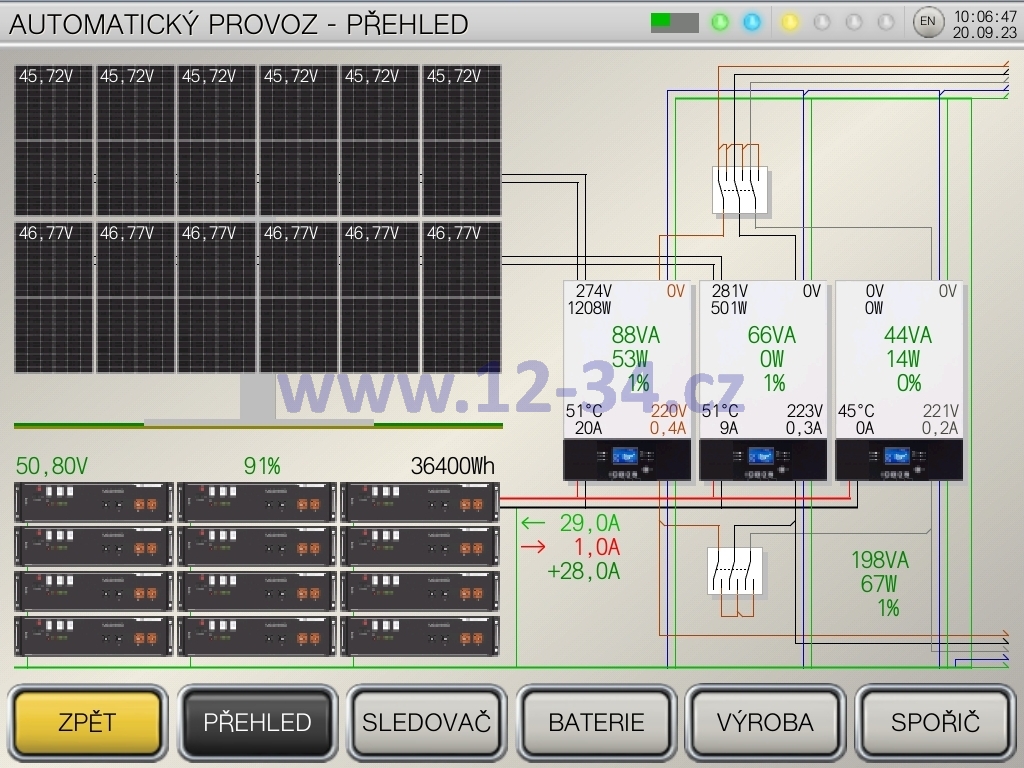Select the inverter display showing 44VA
The width and height of the screenshot is (1024, 768).
click(x=899, y=380)
